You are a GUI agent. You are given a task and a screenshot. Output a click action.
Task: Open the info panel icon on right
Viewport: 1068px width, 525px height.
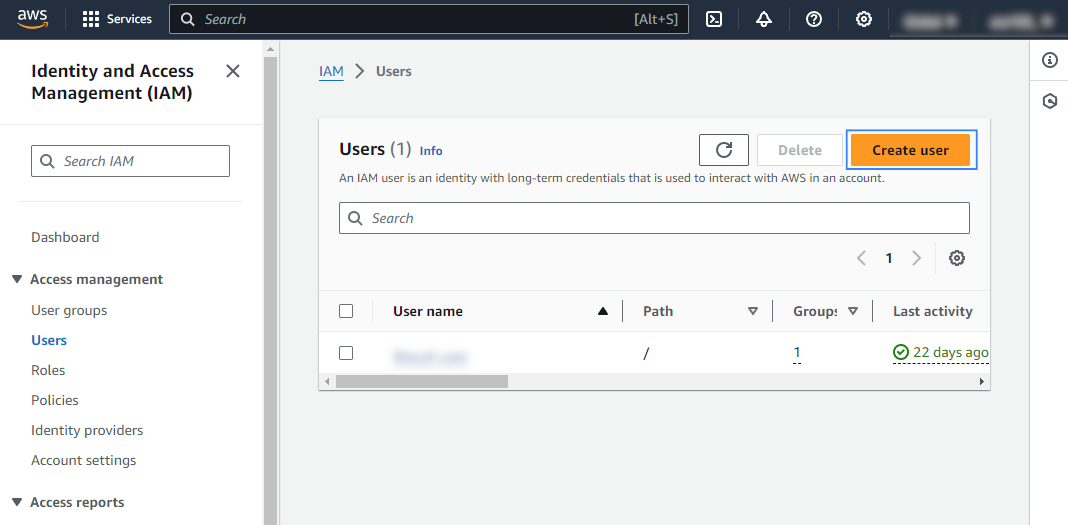click(x=1049, y=60)
